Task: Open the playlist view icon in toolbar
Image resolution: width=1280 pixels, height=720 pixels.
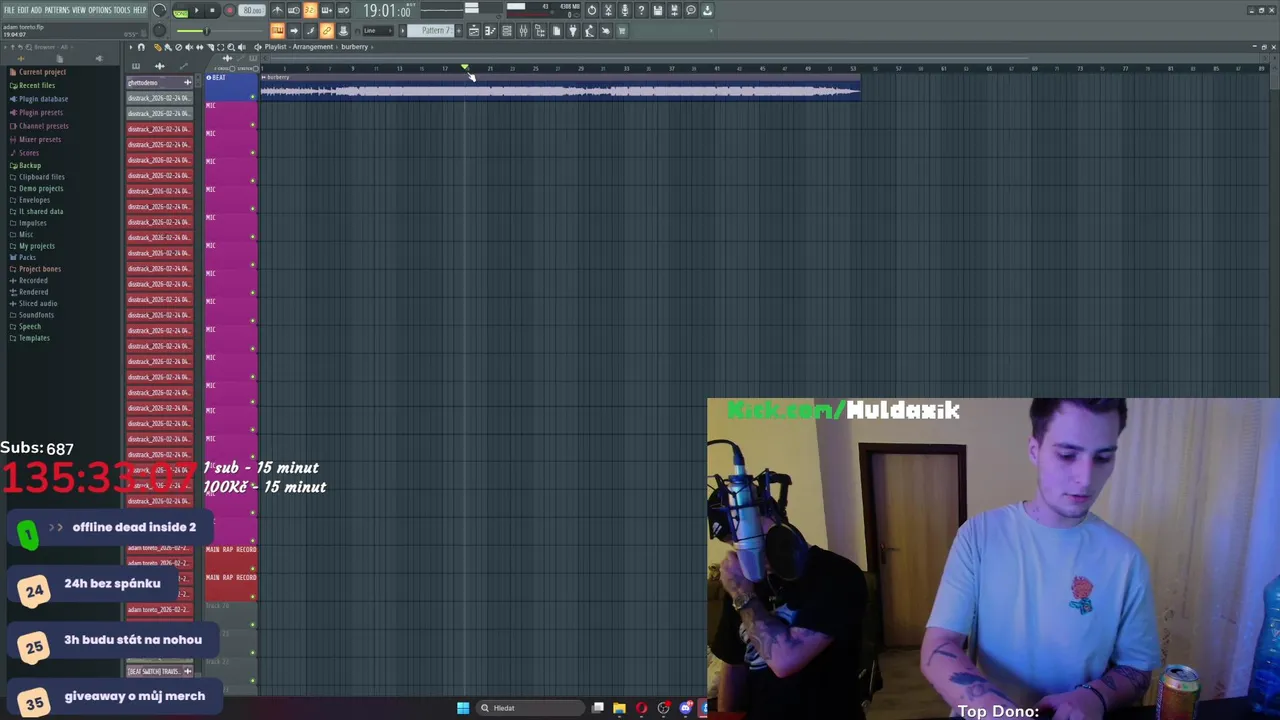Action: [x=474, y=31]
